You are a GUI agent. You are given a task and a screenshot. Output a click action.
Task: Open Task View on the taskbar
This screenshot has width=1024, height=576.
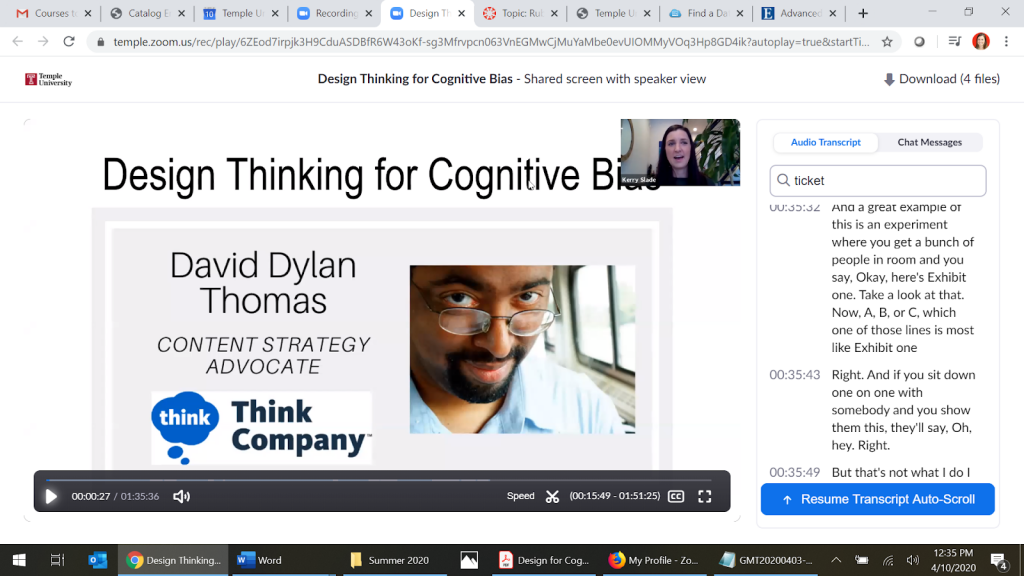pyautogui.click(x=57, y=560)
